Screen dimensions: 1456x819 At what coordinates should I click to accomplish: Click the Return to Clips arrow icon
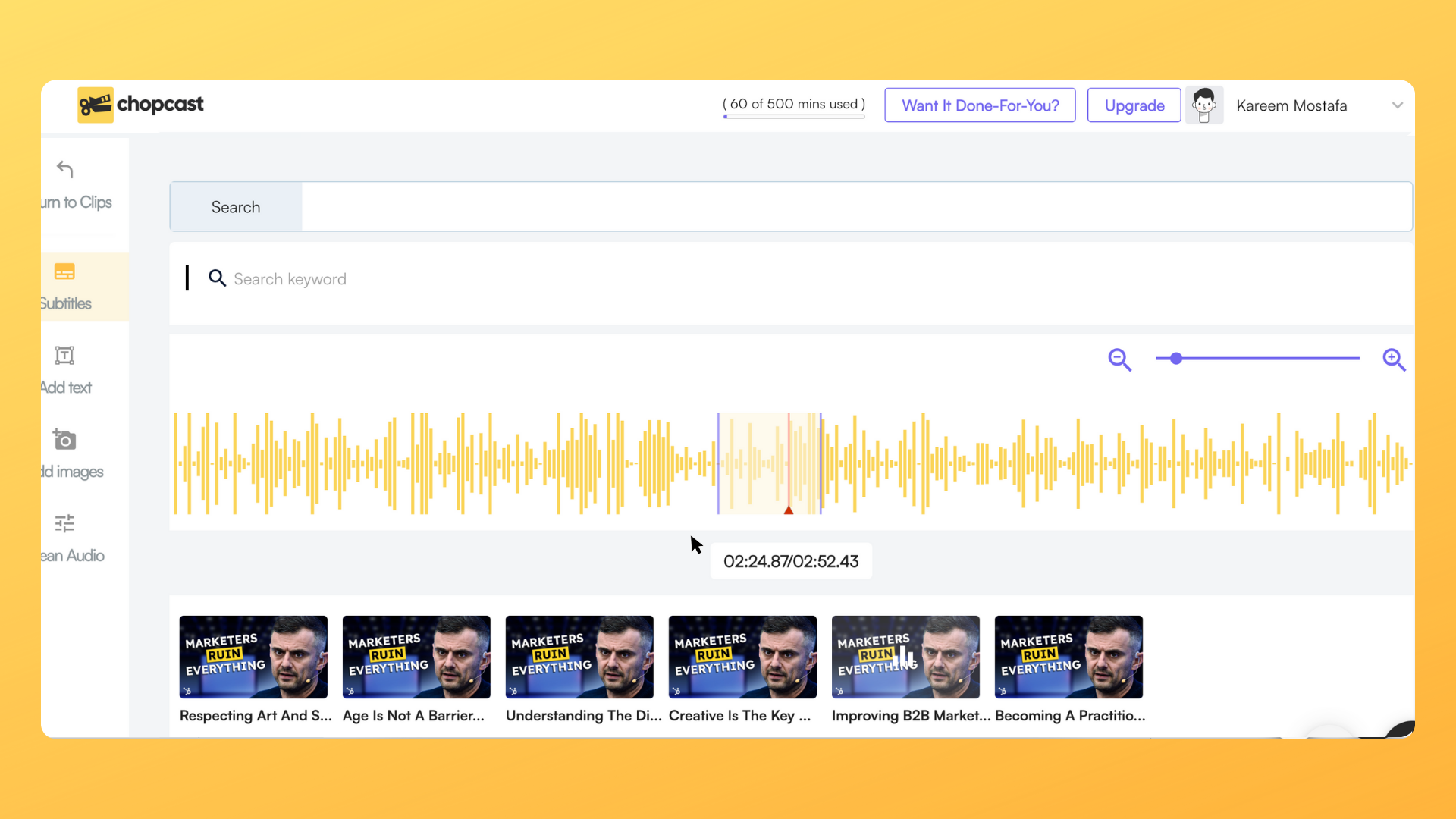(x=64, y=169)
